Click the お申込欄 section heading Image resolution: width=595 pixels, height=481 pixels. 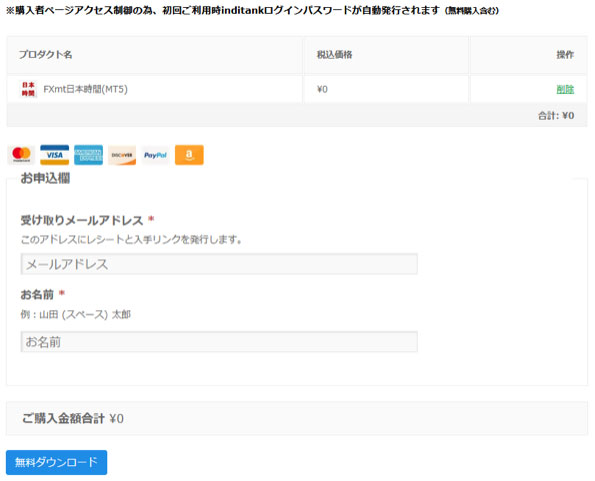[x=45, y=178]
